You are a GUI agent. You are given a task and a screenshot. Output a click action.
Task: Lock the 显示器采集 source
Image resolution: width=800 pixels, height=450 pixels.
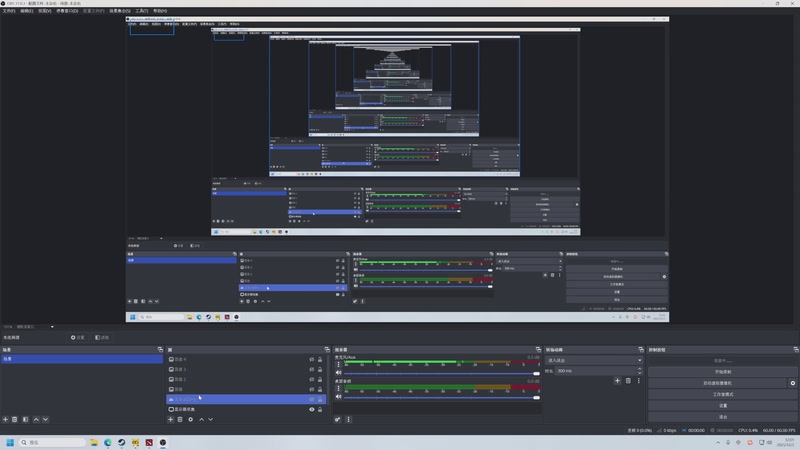[320, 409]
